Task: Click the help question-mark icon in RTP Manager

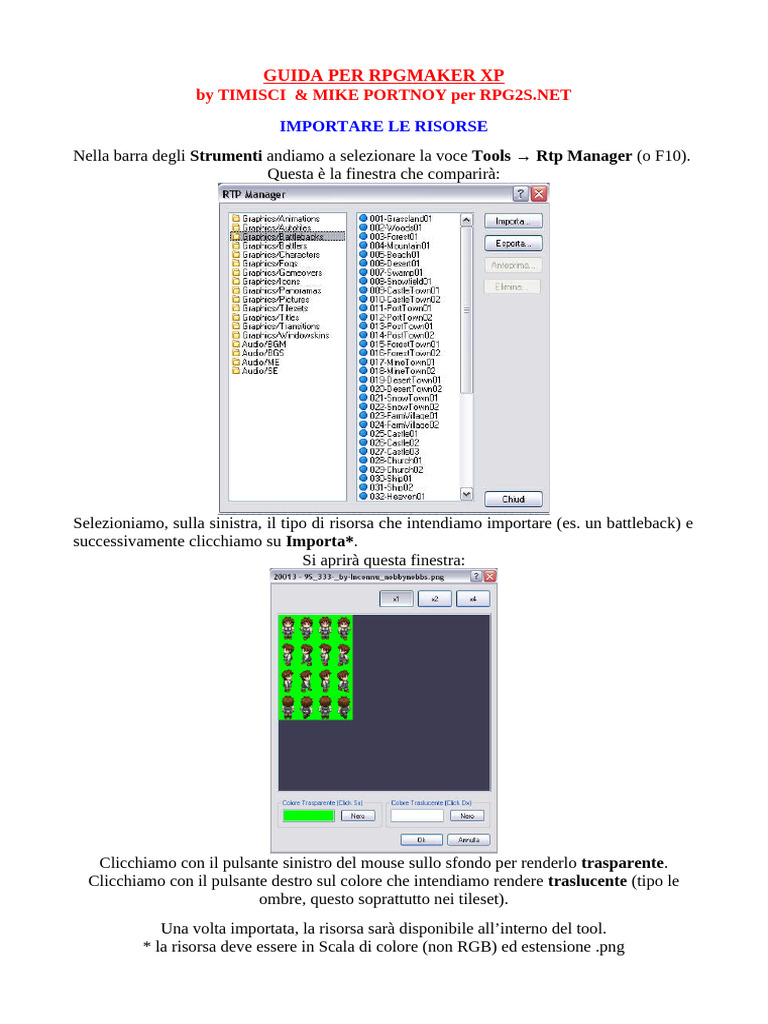Action: pos(520,194)
